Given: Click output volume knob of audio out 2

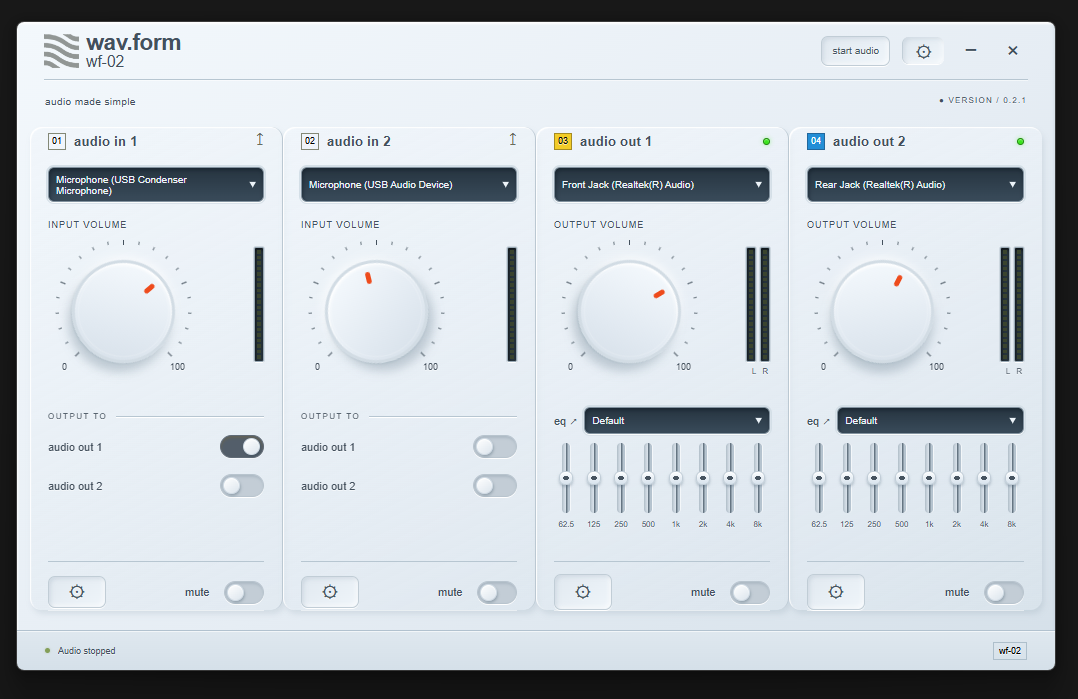Looking at the screenshot, I should tap(882, 311).
